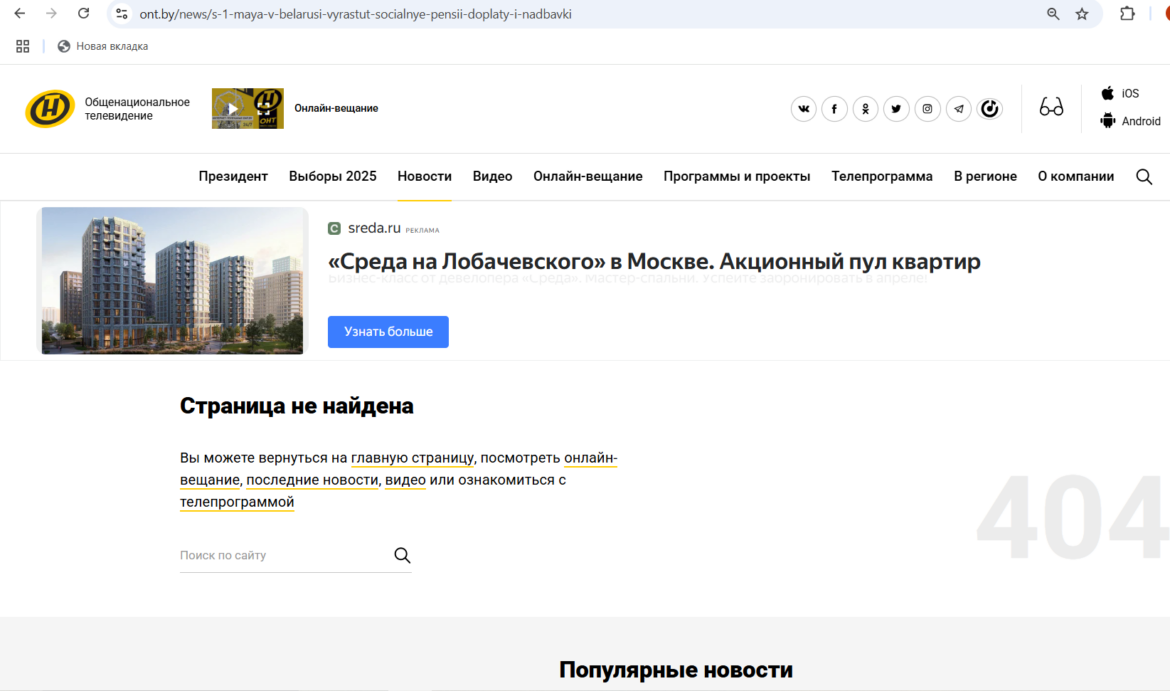Open the Odnoklassniki social icon

click(x=865, y=108)
